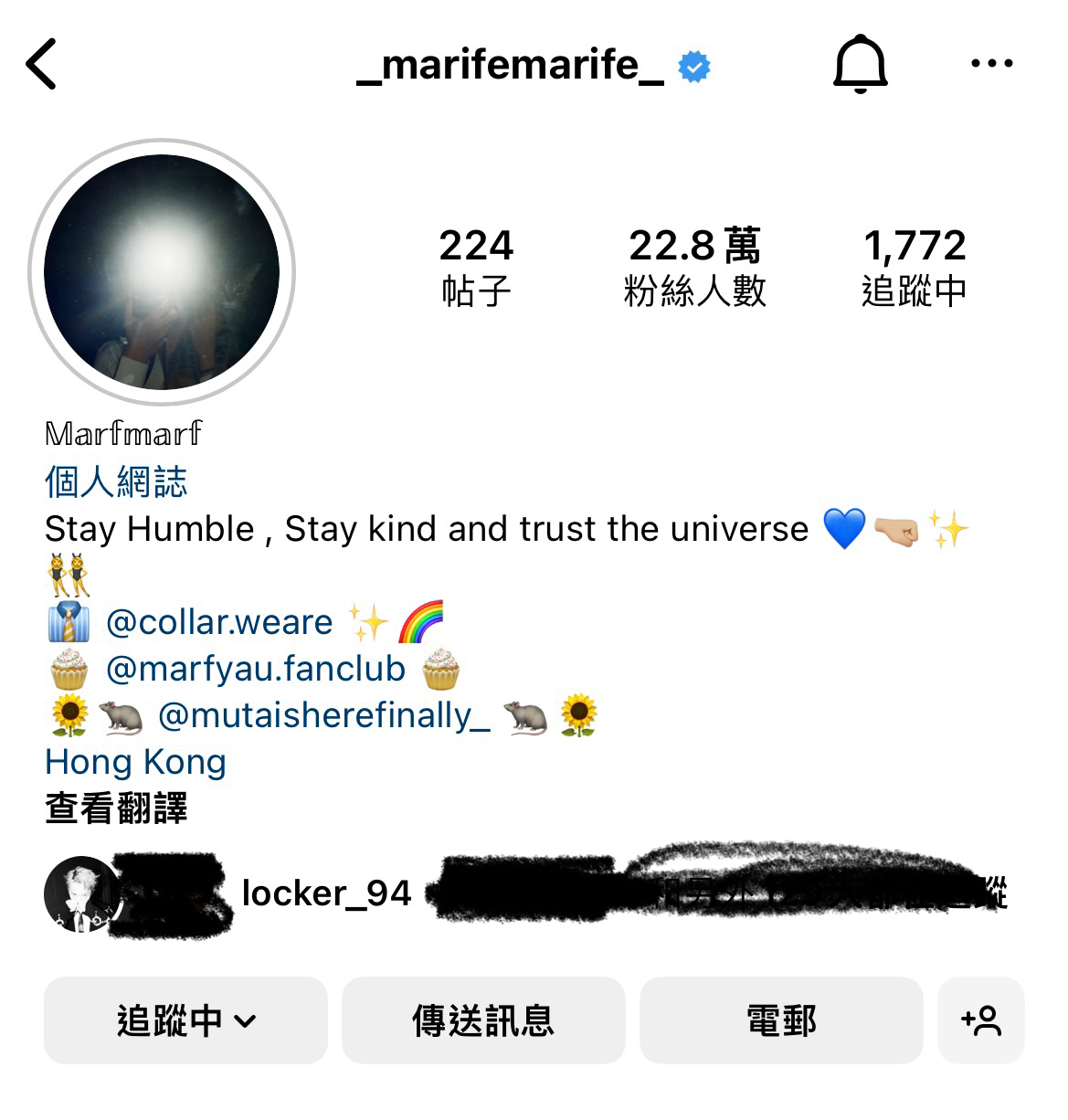Open the @collar.weare profile link
1068x1120 pixels.
coord(219,622)
